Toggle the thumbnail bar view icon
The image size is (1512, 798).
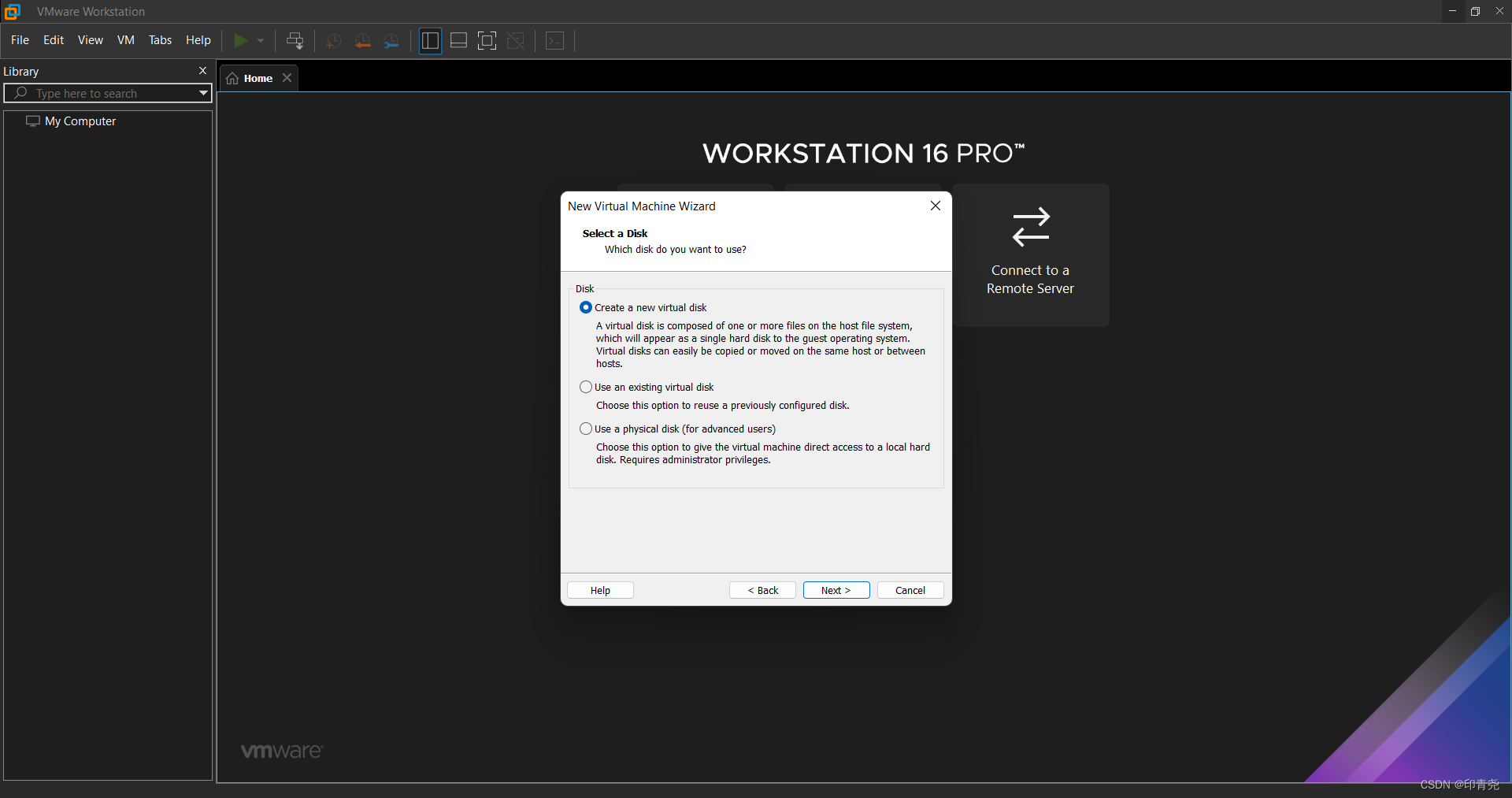pos(458,41)
